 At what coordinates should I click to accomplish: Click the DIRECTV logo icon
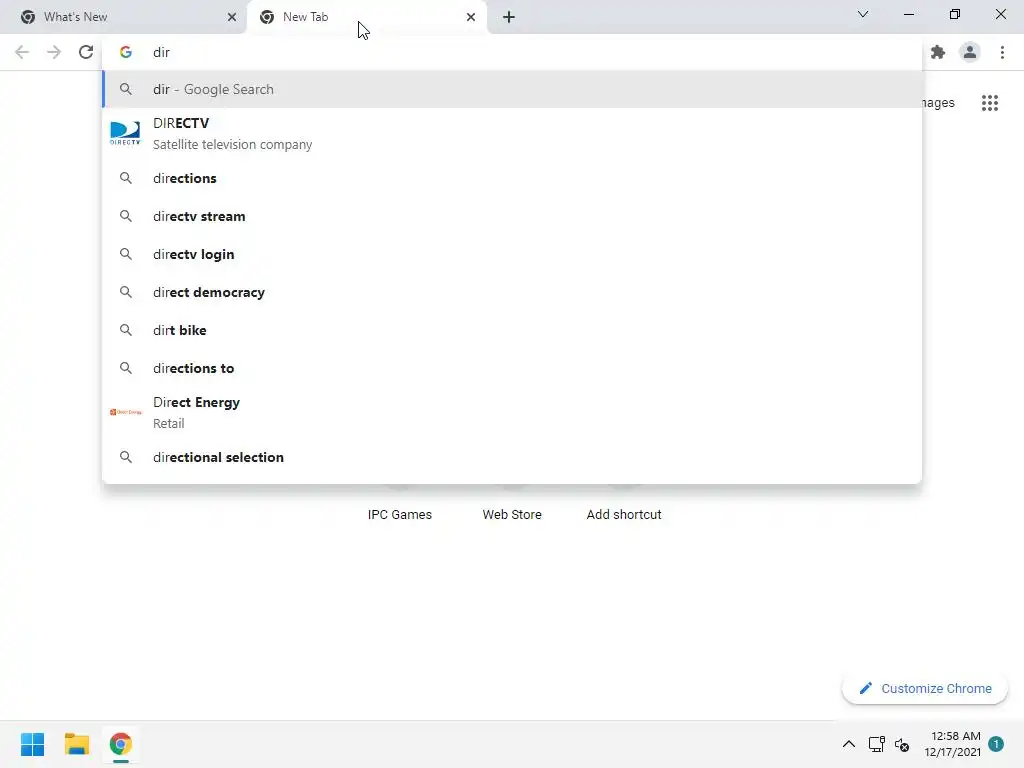(125, 133)
